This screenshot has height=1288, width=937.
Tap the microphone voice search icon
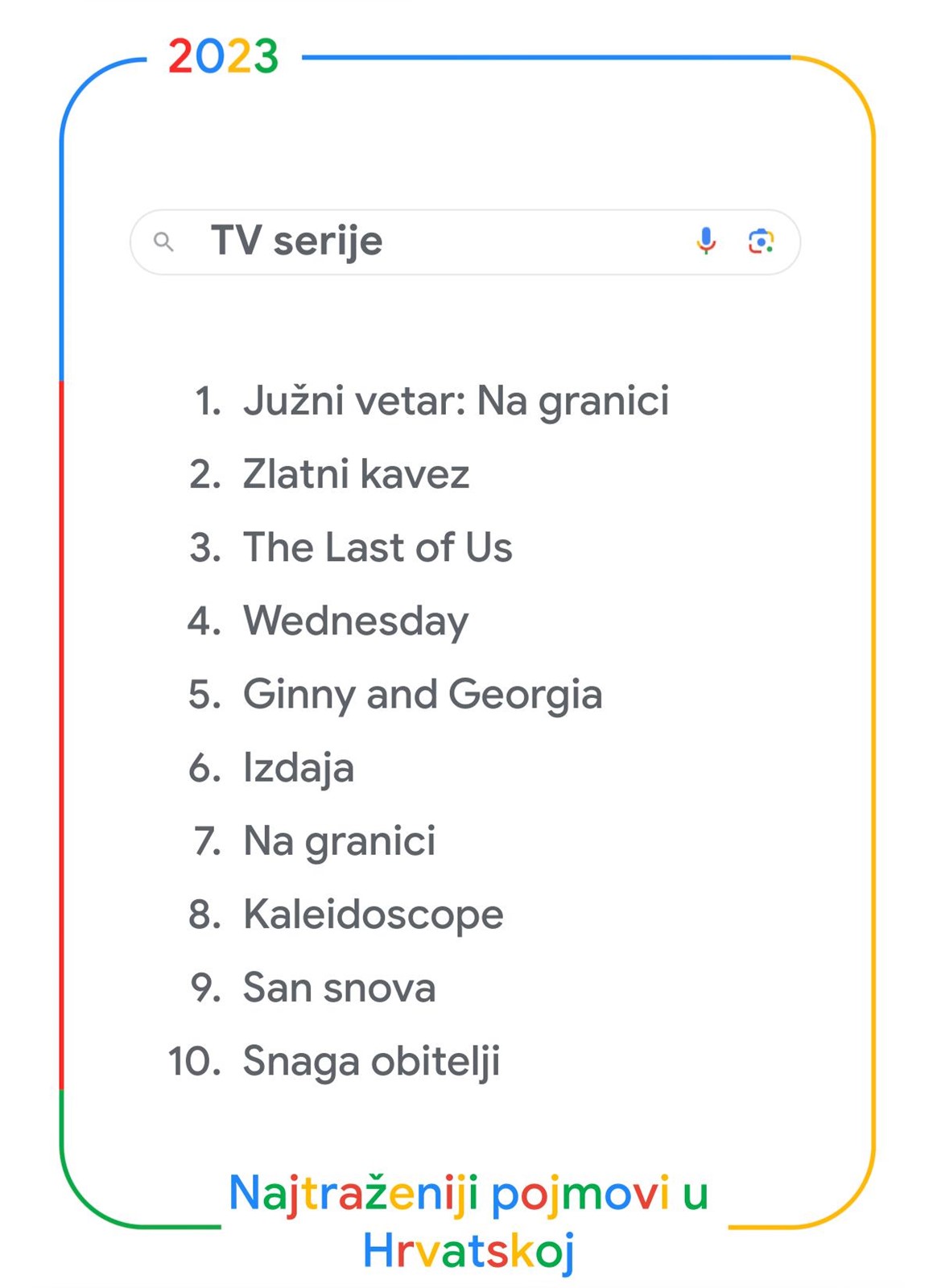706,241
